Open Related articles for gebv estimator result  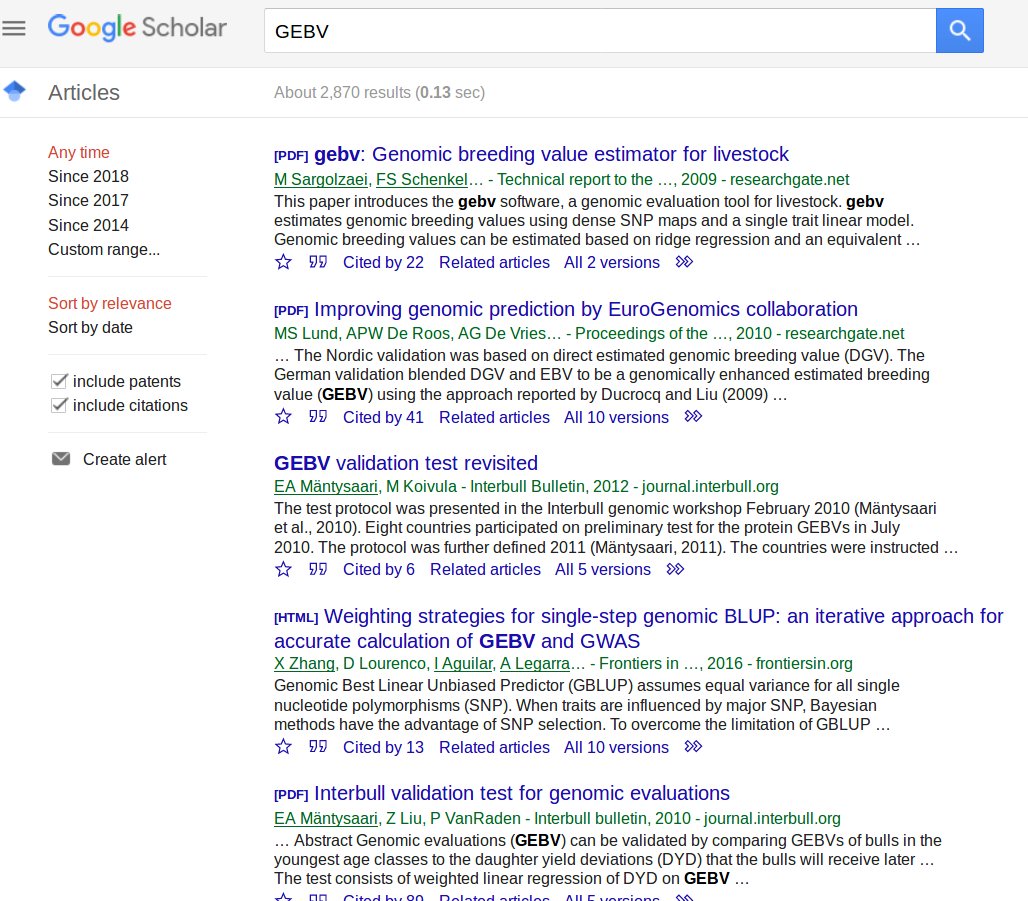point(494,262)
